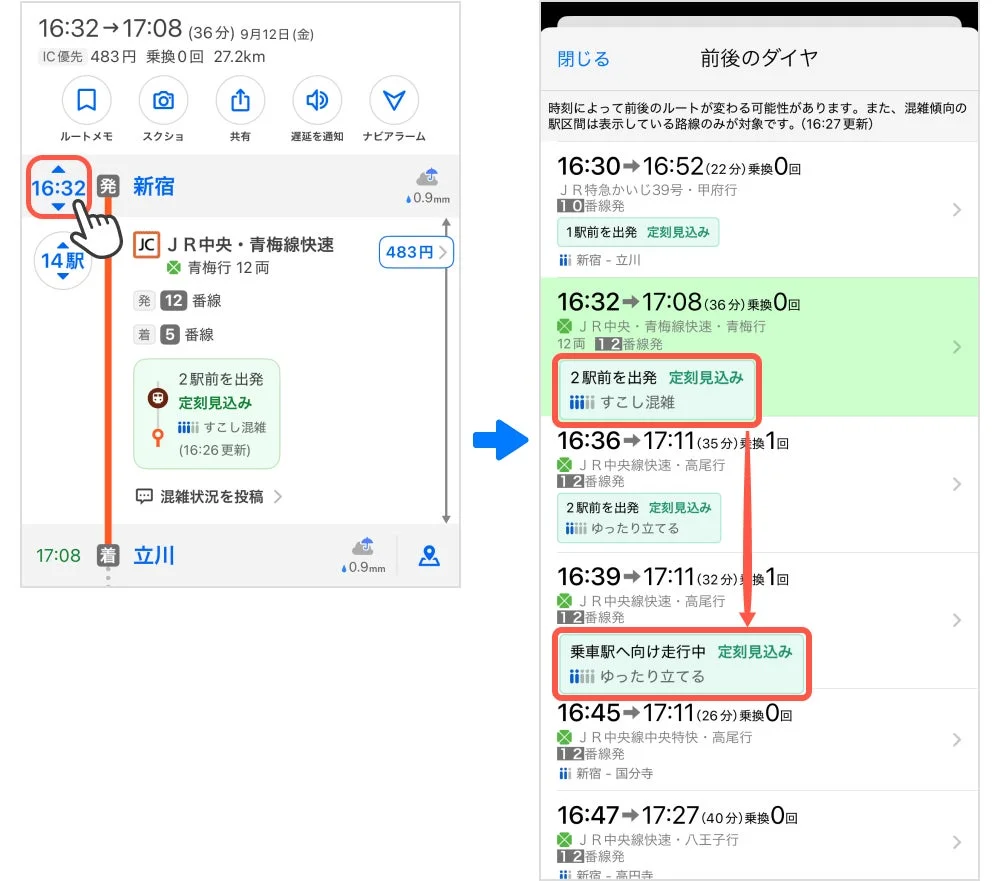Viewport: 1000px width, 881px height.
Task: Tap the ルートメモ bookmark icon
Action: coord(87,101)
